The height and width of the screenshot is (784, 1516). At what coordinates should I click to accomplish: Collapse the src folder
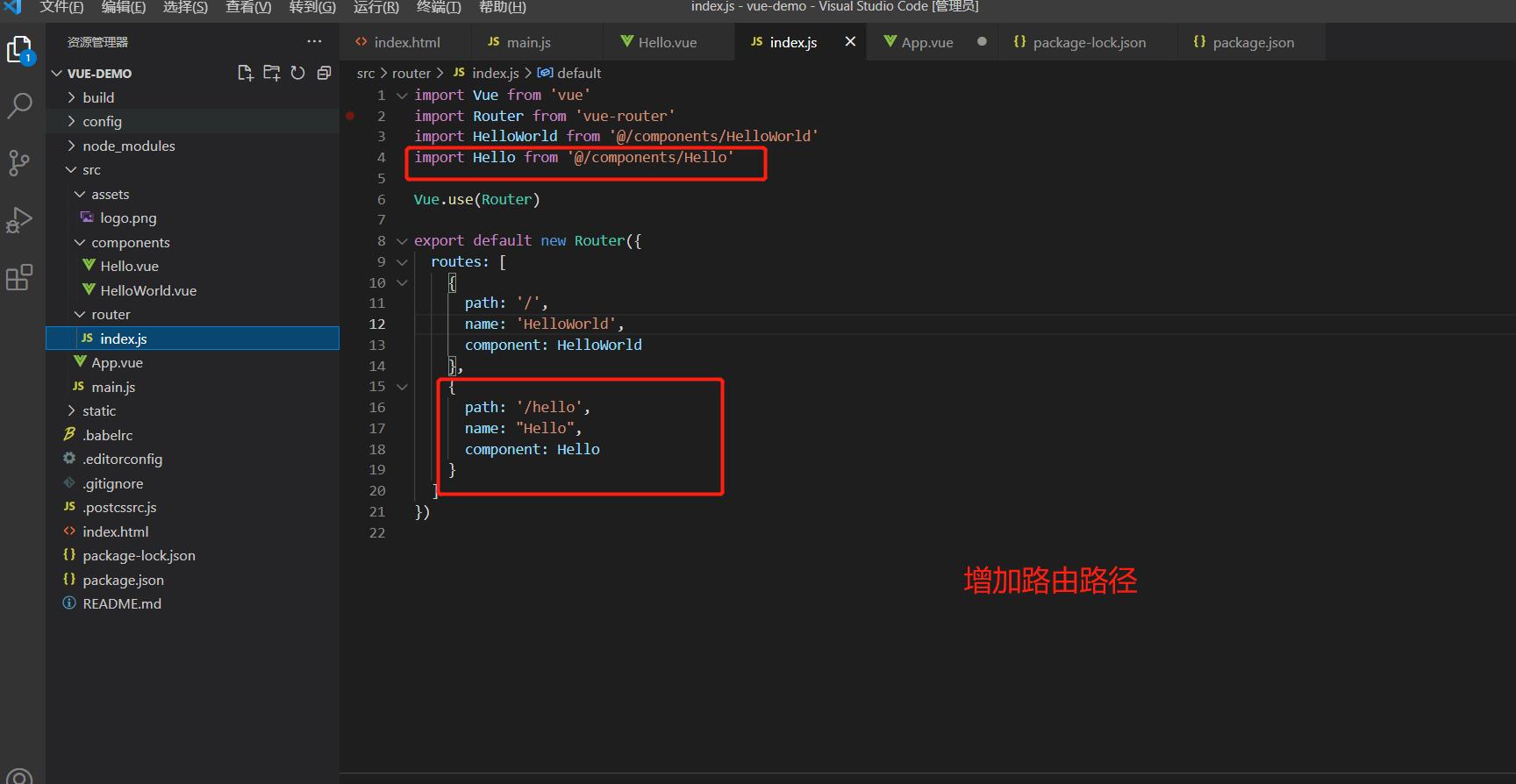click(x=72, y=169)
